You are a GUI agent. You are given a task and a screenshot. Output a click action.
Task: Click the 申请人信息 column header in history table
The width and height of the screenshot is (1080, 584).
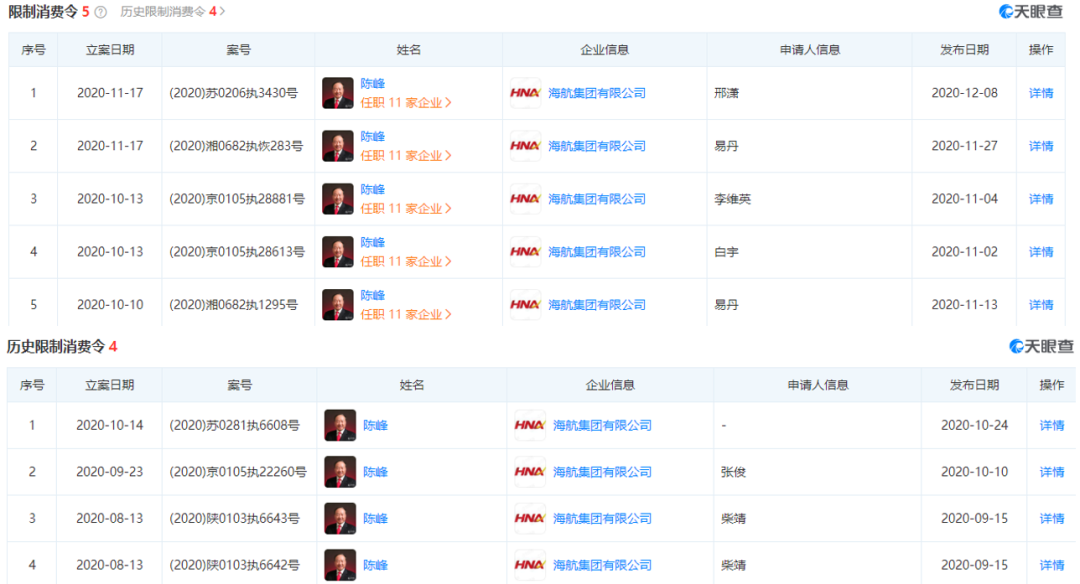(x=818, y=385)
